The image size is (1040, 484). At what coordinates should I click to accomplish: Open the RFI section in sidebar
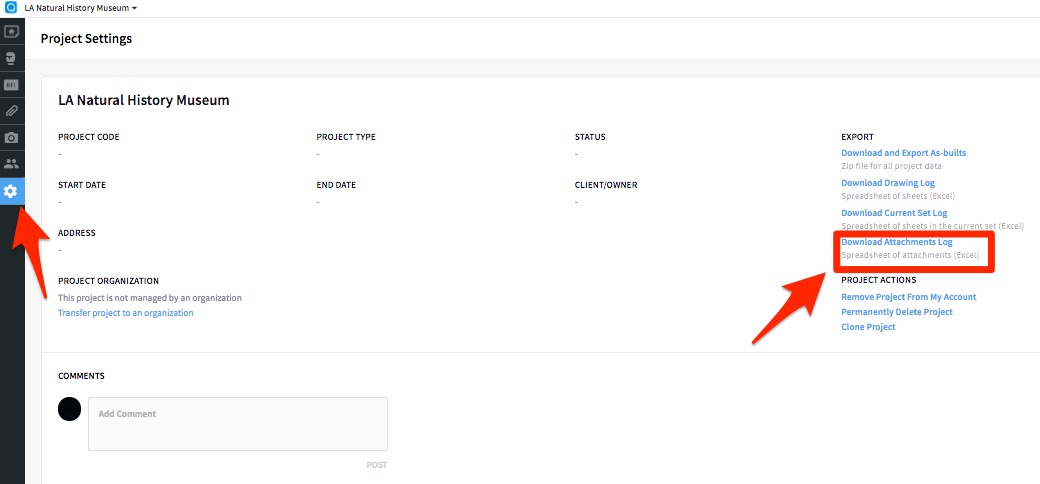coord(11,85)
